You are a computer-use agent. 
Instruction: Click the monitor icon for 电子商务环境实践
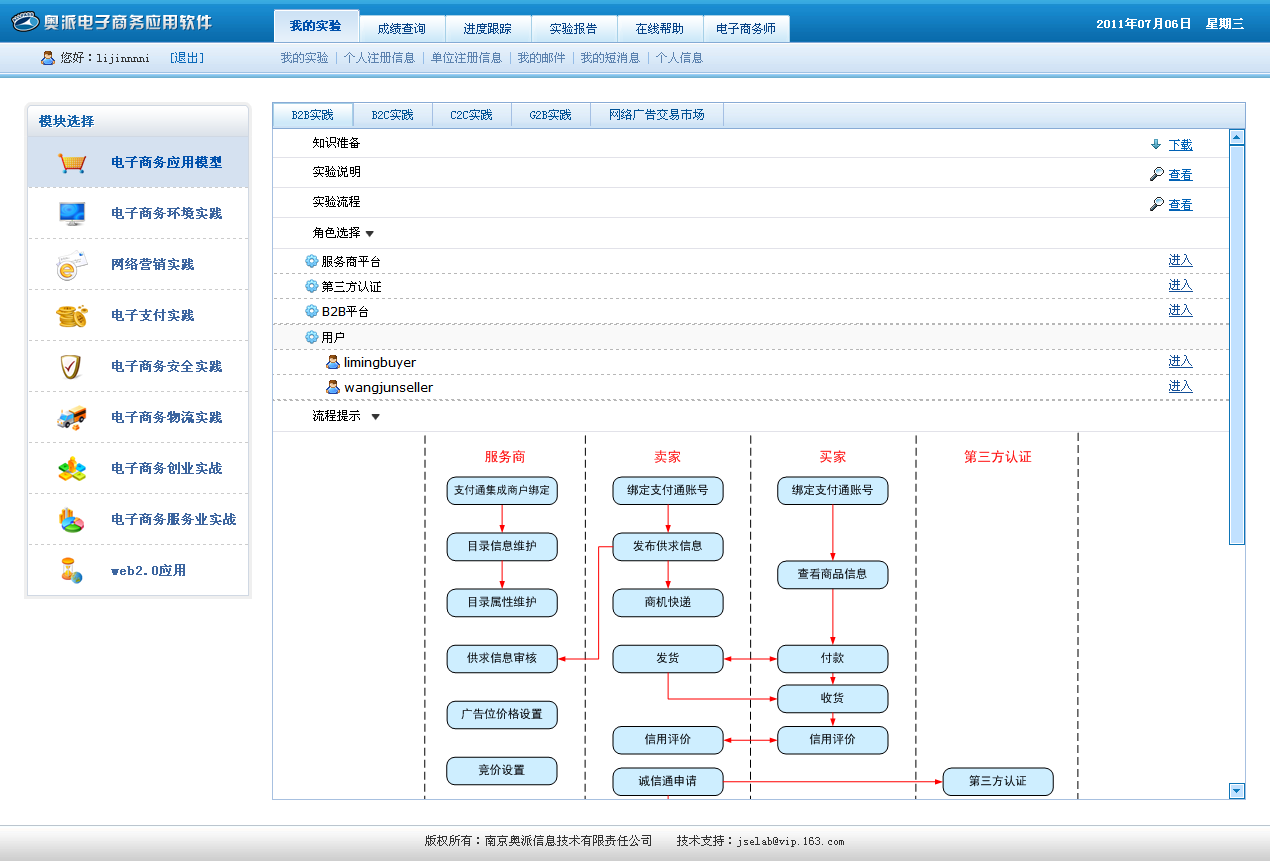[72, 213]
